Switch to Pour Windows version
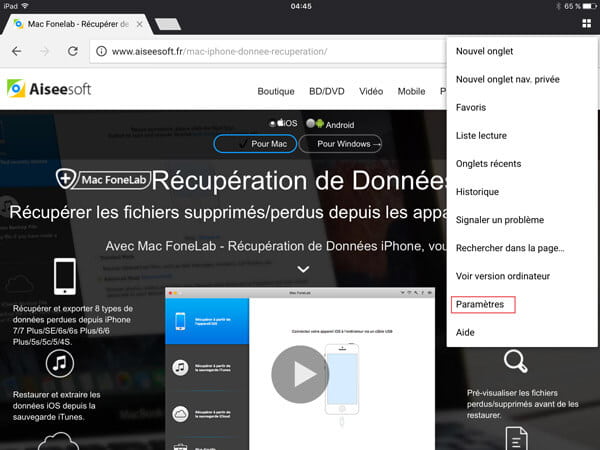 (x=340, y=144)
